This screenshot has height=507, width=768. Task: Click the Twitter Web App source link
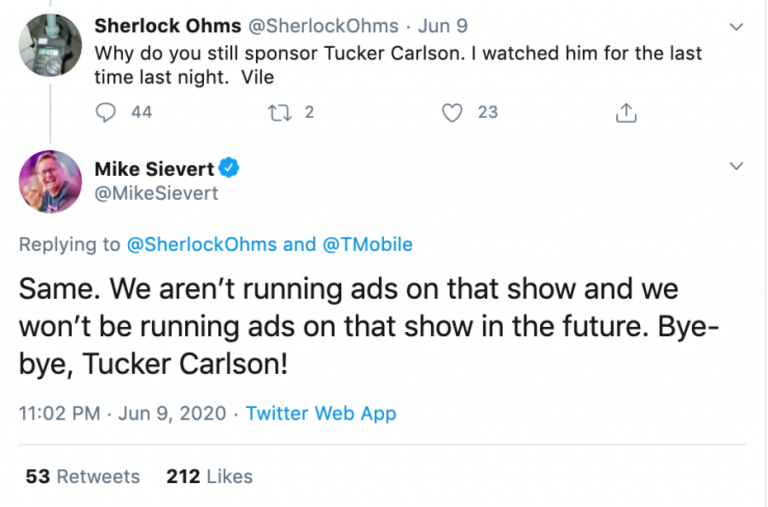[320, 413]
